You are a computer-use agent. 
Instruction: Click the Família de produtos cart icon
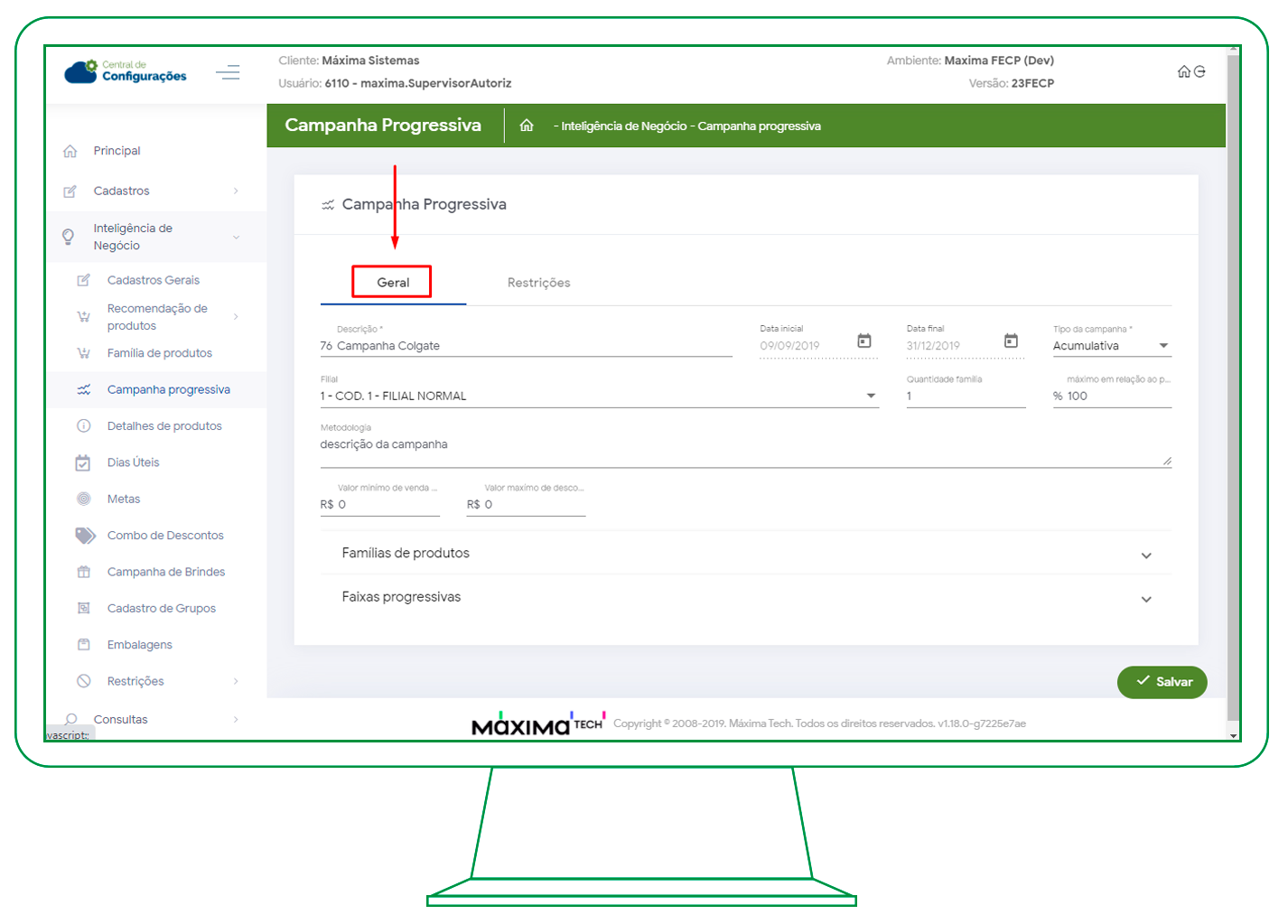[83, 353]
